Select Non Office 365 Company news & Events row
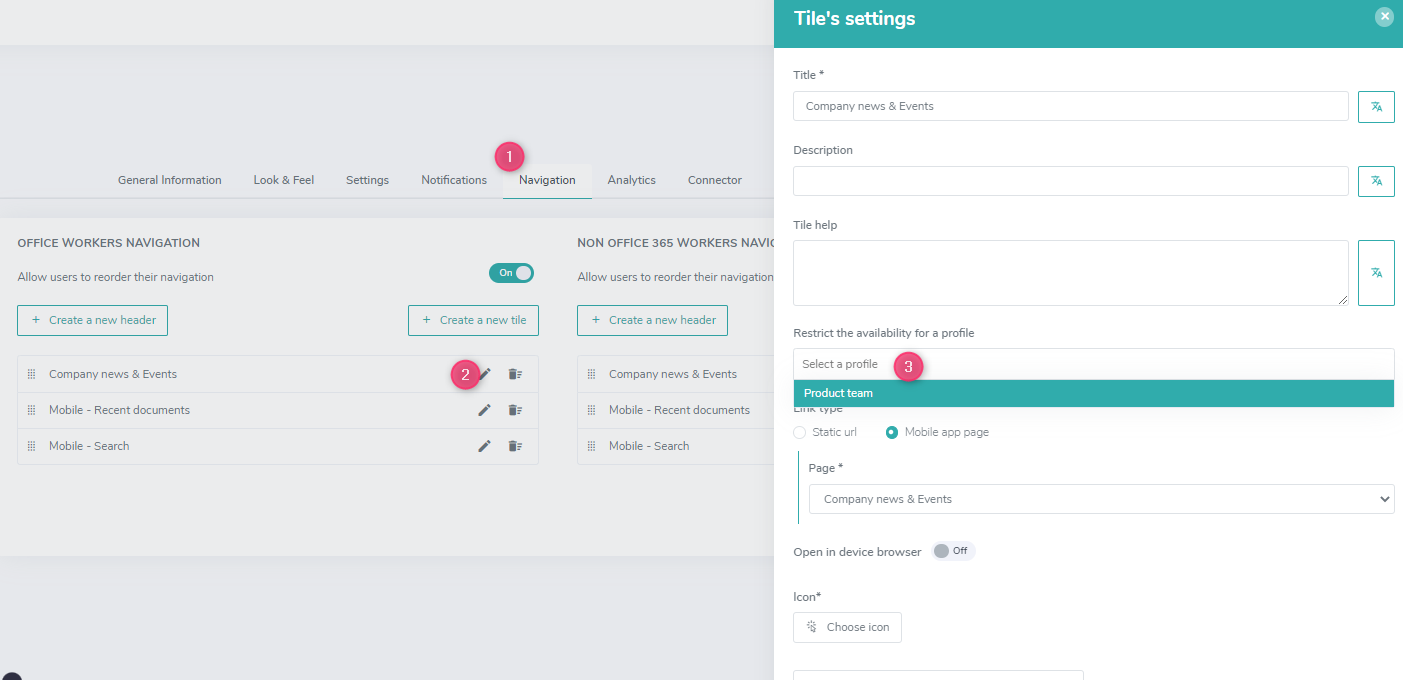Viewport: 1403px width, 680px height. point(675,374)
